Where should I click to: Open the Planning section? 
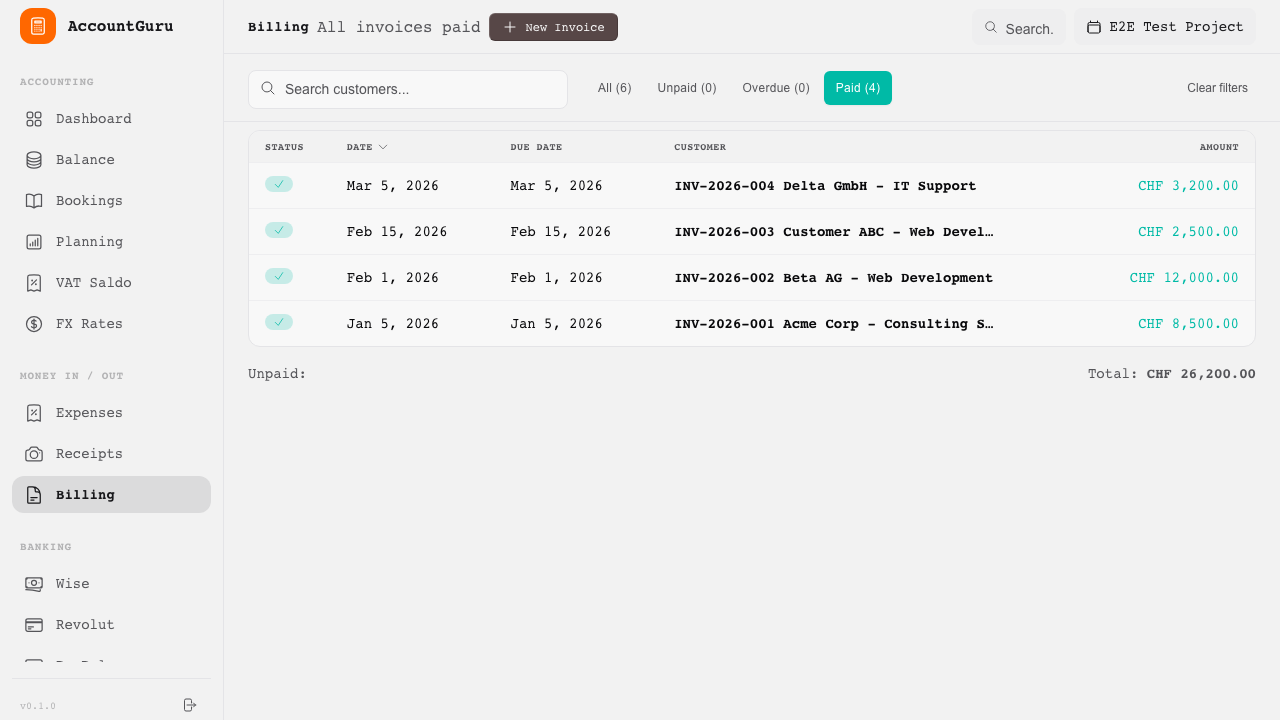click(89, 241)
